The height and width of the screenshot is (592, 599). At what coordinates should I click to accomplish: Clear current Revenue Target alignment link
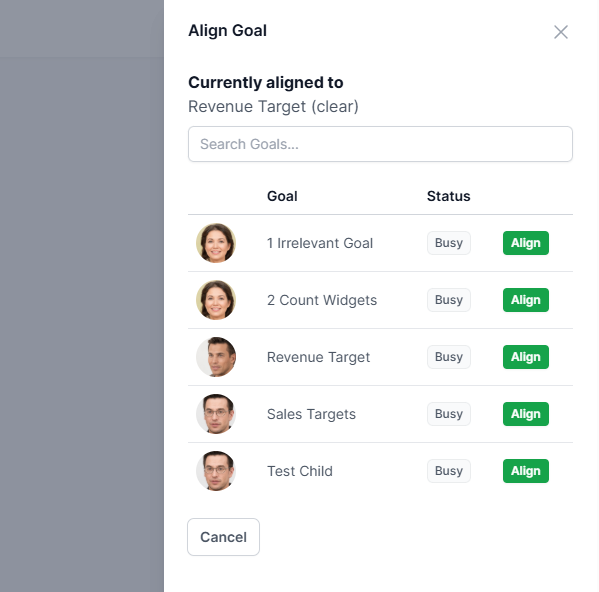click(335, 107)
